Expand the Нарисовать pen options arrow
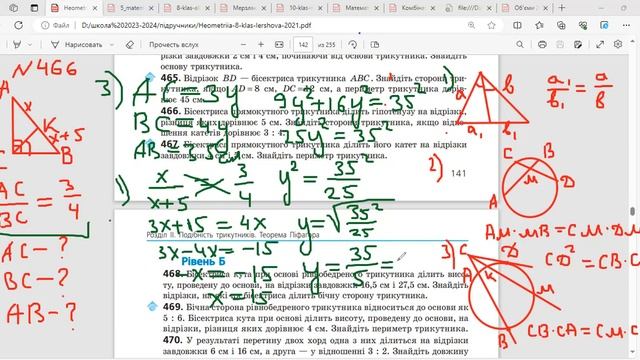Viewport: 640px width, 360px height. pos(111,44)
